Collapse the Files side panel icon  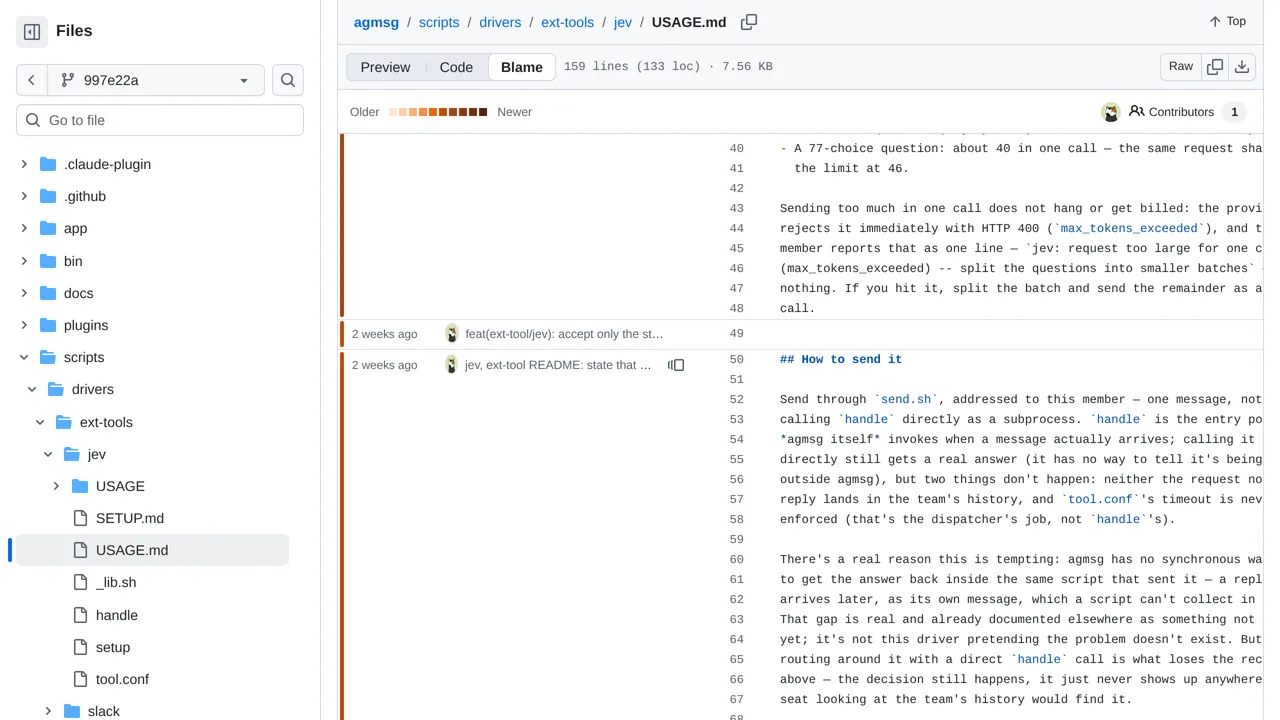point(32,32)
